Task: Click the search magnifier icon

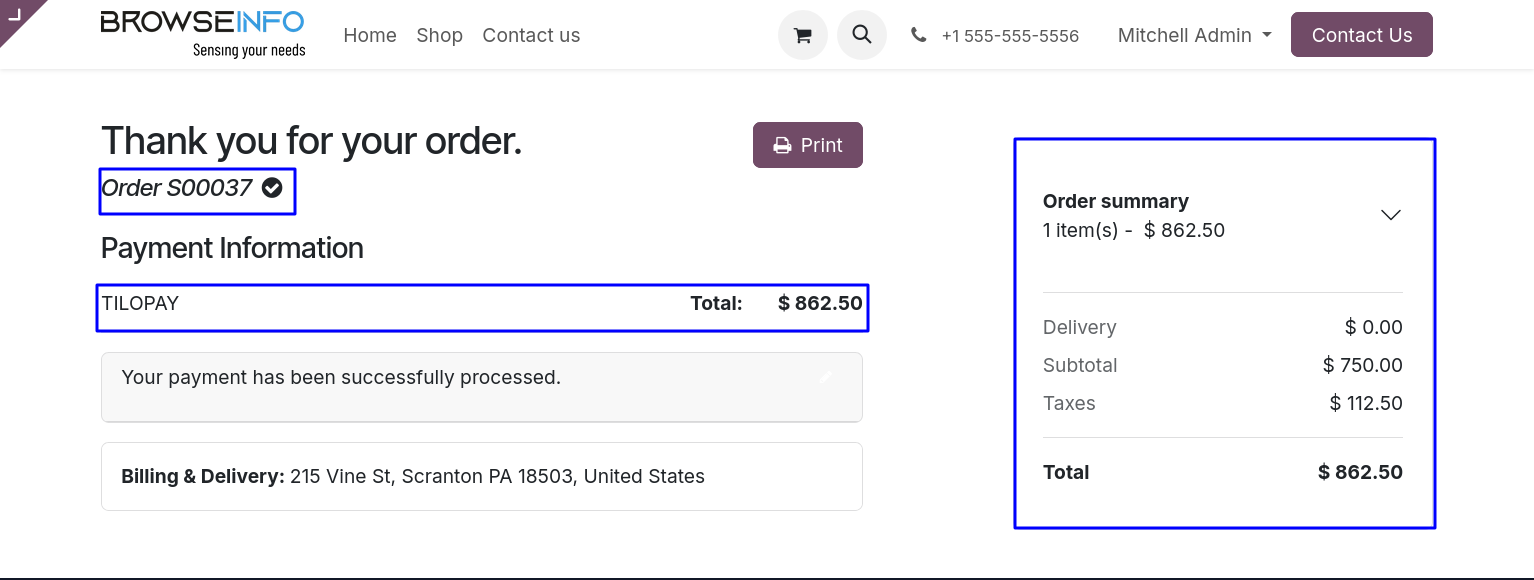Action: (x=862, y=35)
